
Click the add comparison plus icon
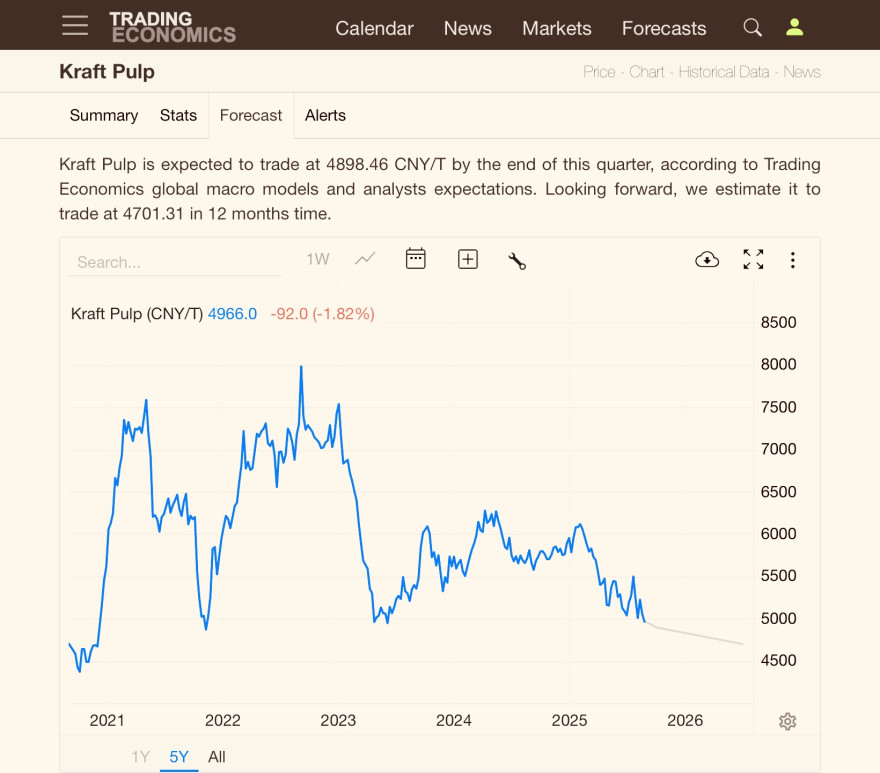(468, 259)
